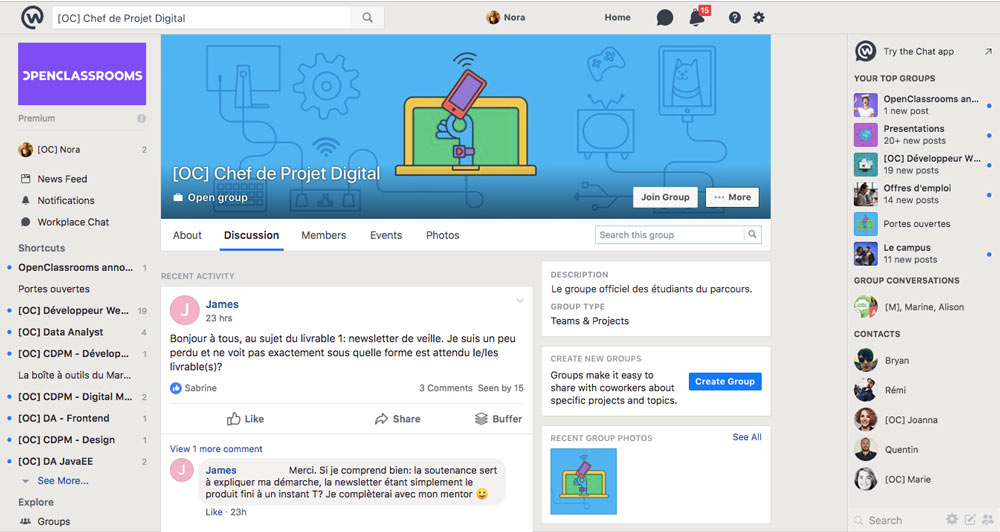Click James's avatar on the post

pos(184,310)
